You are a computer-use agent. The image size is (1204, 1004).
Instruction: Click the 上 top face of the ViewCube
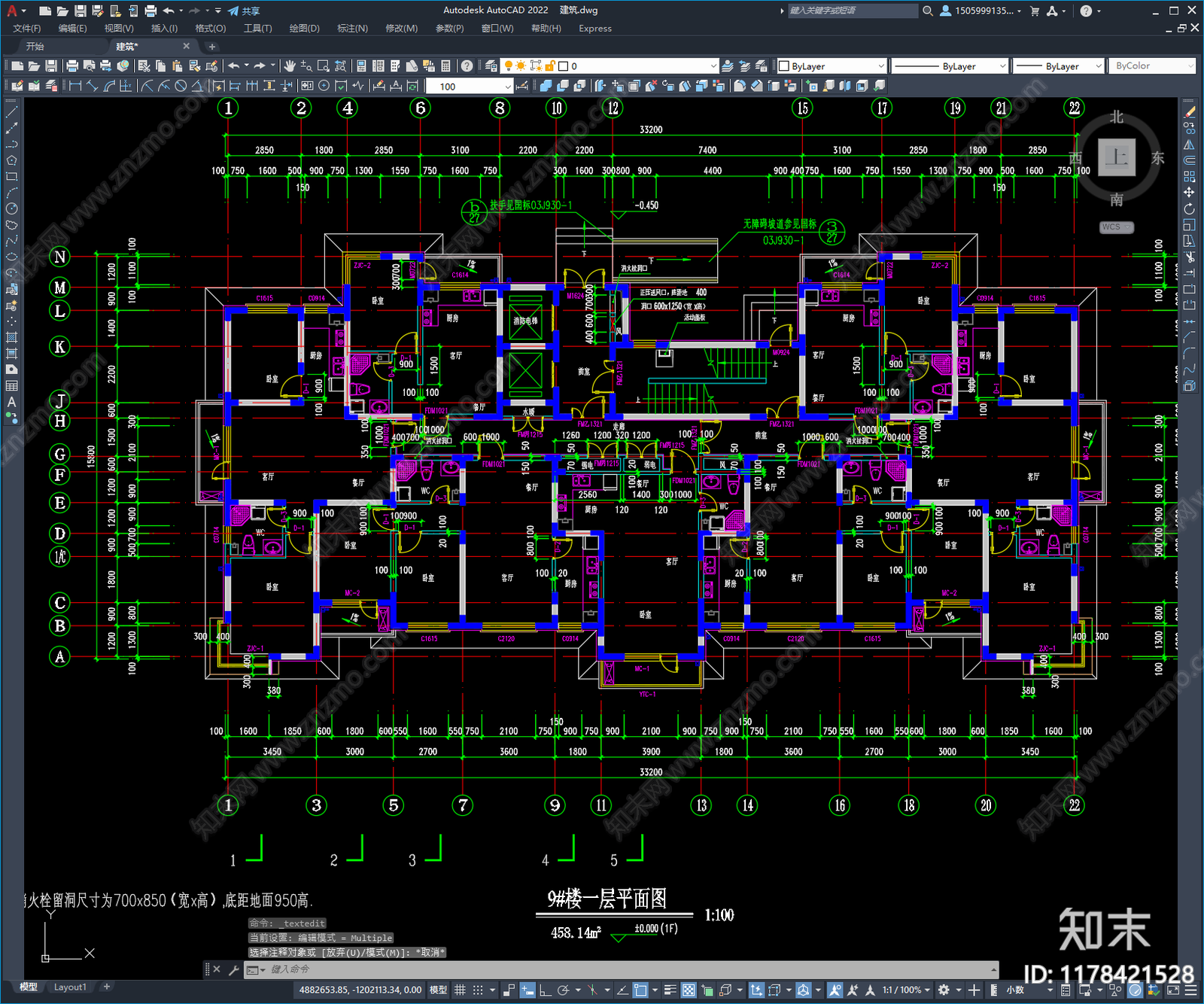click(1117, 157)
